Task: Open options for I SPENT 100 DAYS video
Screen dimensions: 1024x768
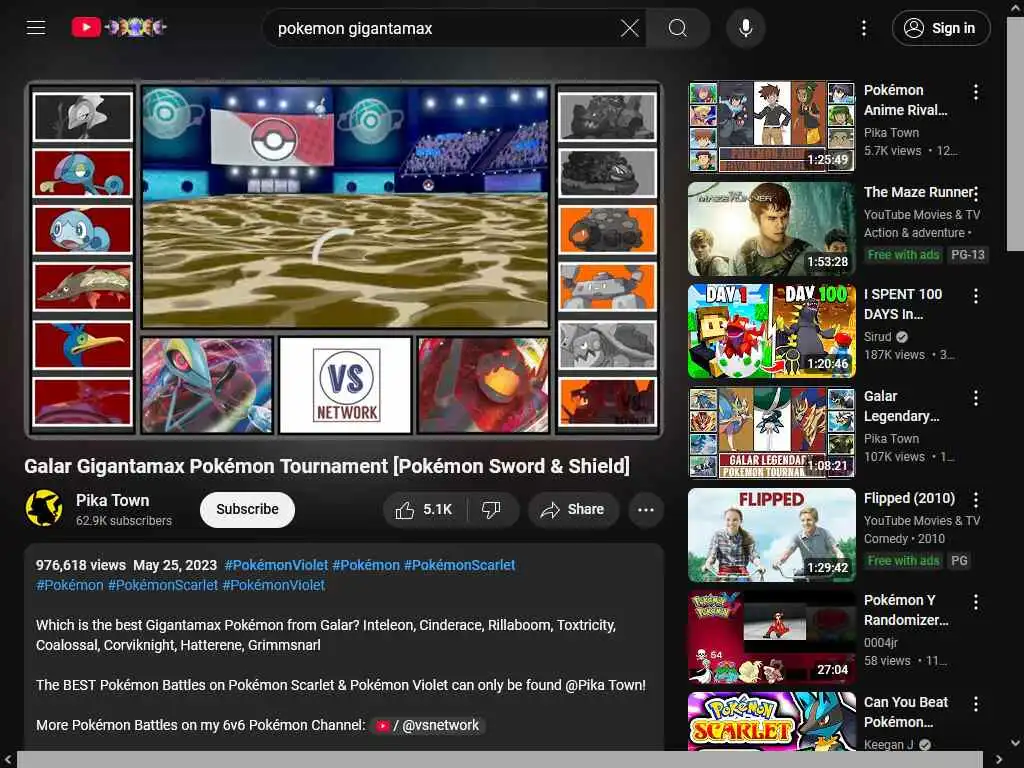Action: [x=976, y=296]
